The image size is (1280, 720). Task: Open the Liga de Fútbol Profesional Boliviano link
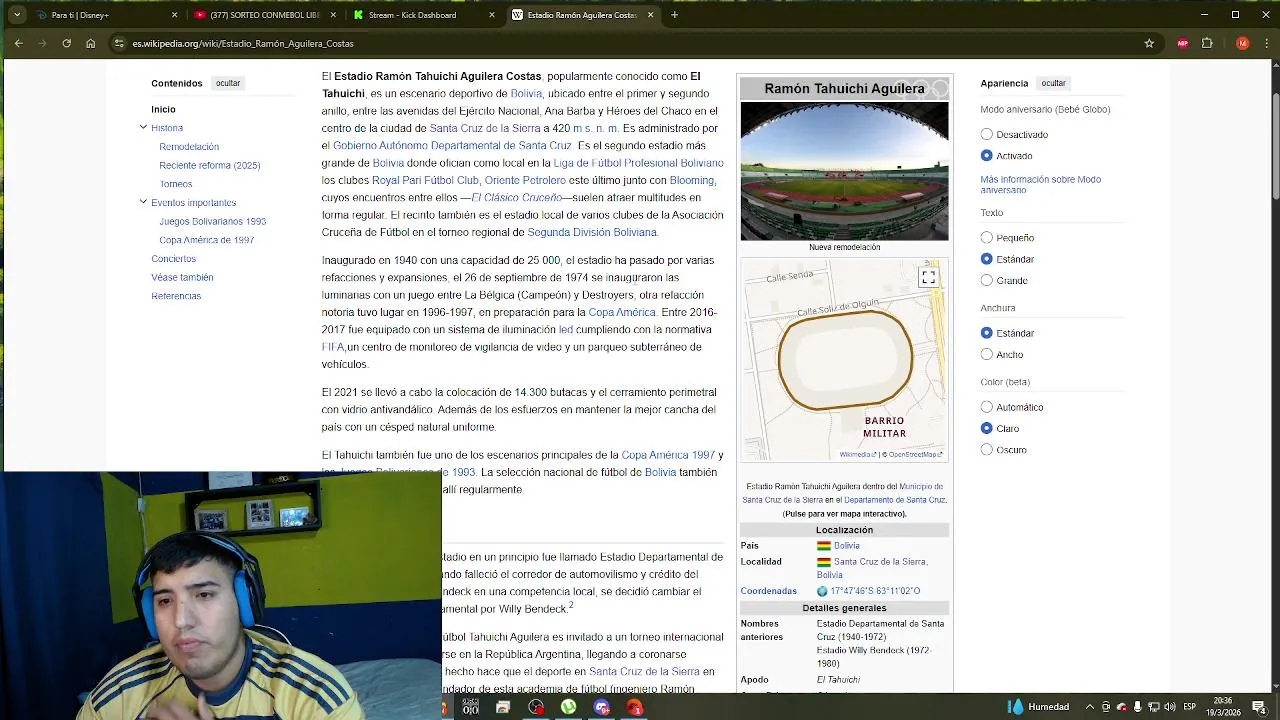639,163
